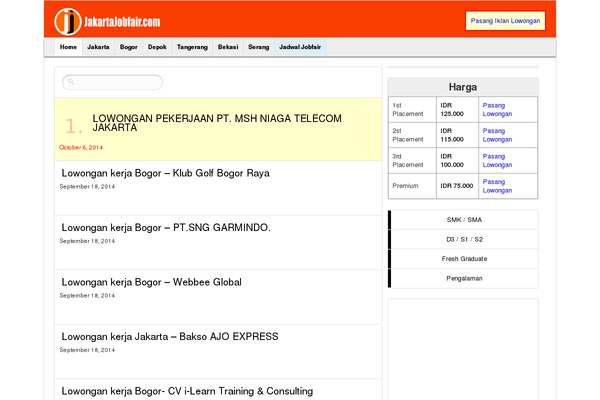This screenshot has height=400, width=600.
Task: Open the Jadwal Jobfair menu item
Action: point(300,47)
